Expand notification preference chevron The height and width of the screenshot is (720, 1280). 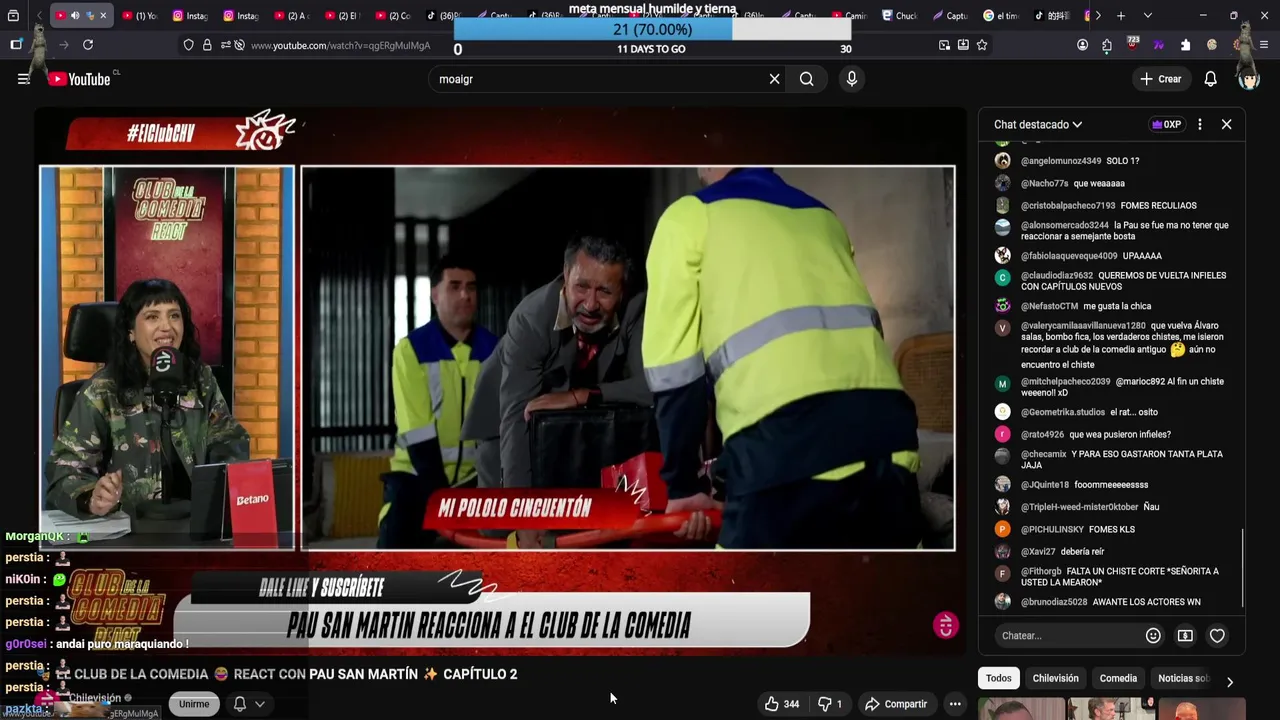260,704
